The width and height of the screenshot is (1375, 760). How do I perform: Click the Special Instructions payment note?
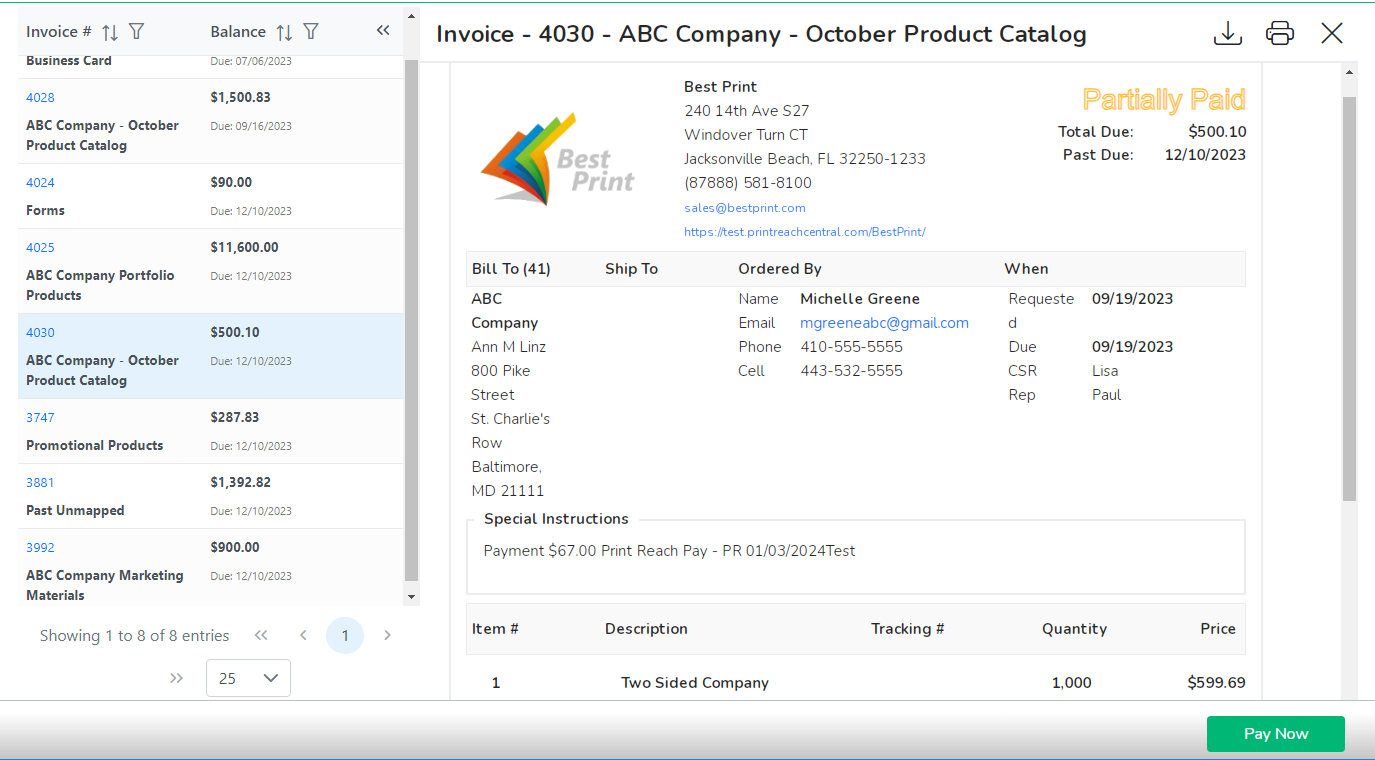(669, 551)
